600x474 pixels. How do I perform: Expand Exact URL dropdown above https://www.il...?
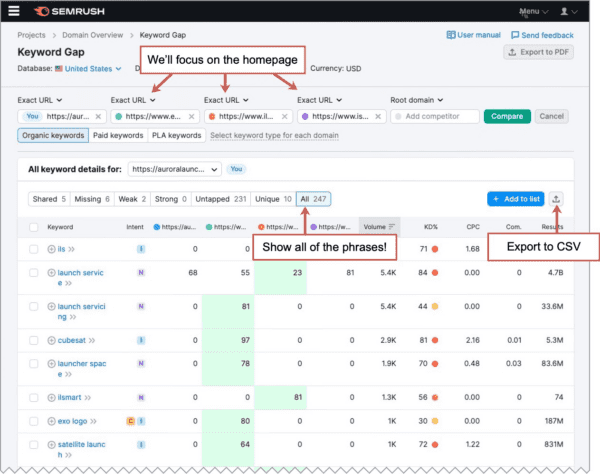click(226, 100)
